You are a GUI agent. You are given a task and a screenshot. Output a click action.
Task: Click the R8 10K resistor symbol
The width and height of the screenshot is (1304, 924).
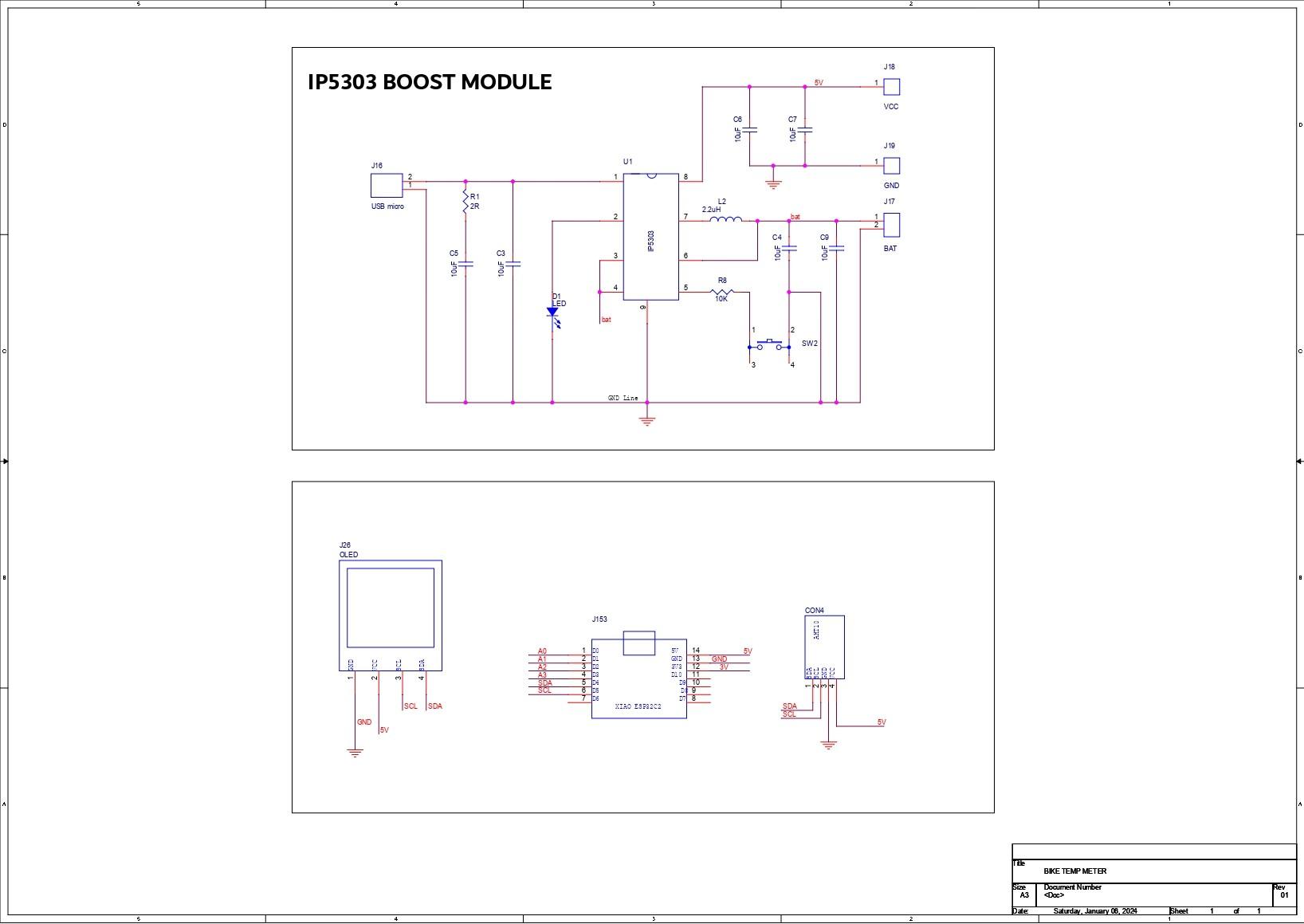(721, 292)
